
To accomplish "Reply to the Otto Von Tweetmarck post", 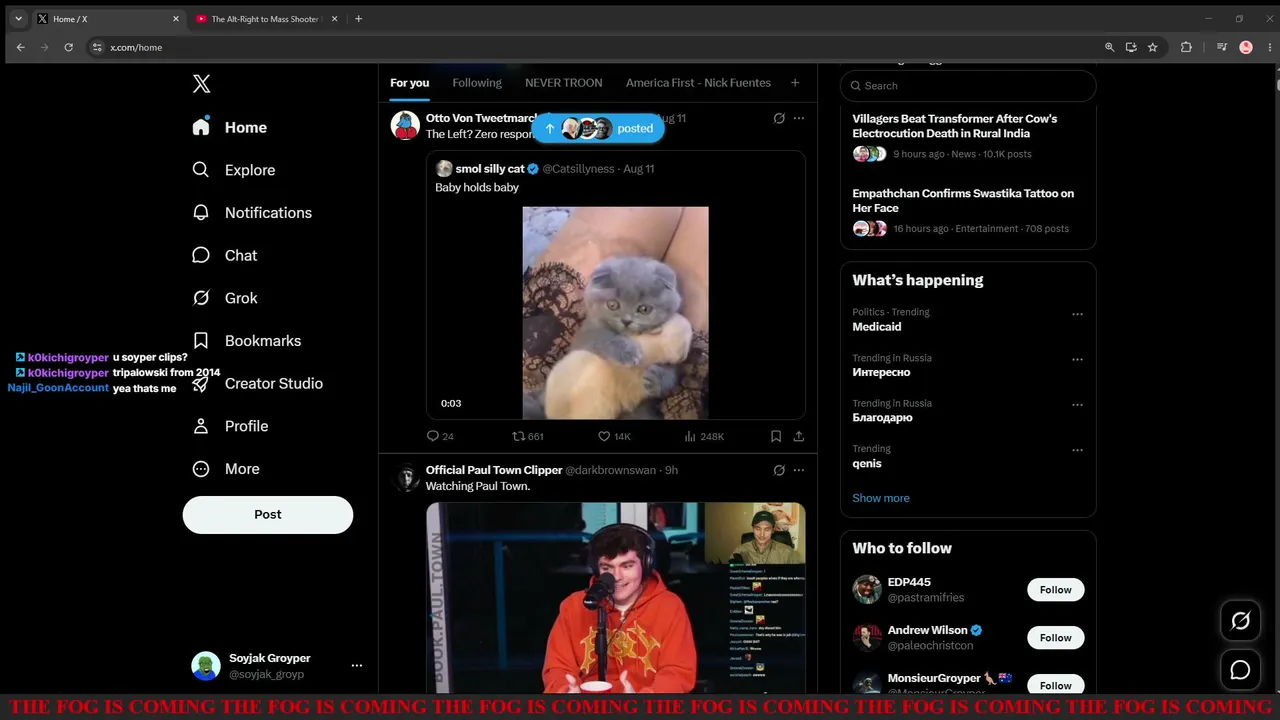I will [440, 436].
